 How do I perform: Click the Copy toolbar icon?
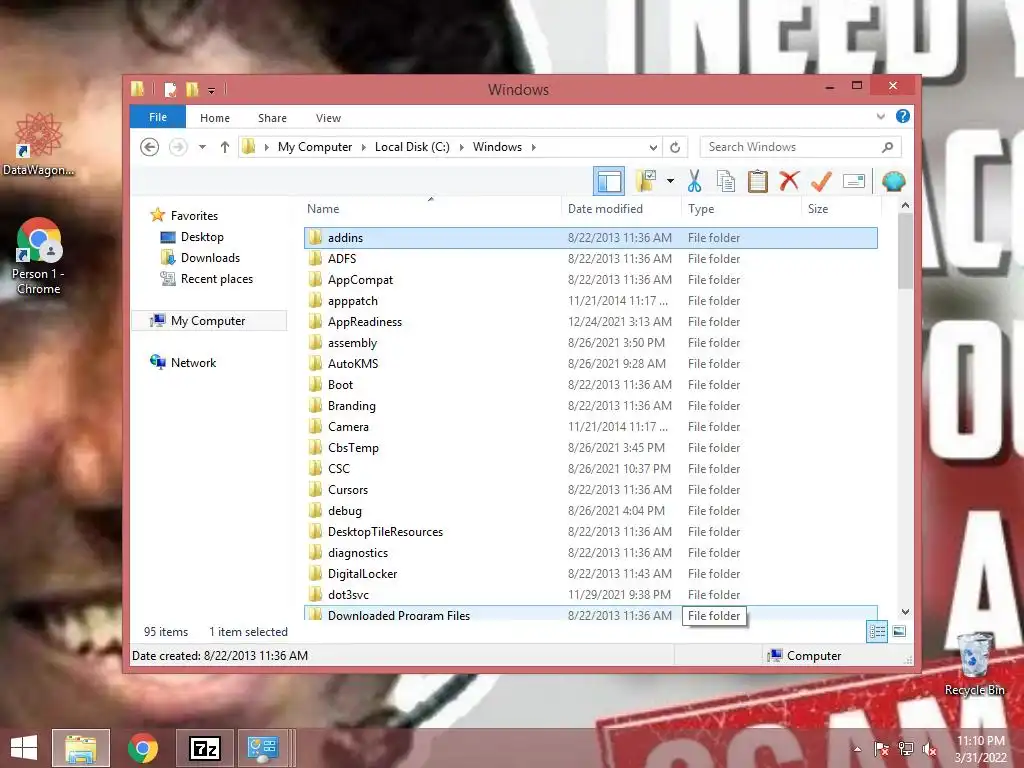[726, 181]
